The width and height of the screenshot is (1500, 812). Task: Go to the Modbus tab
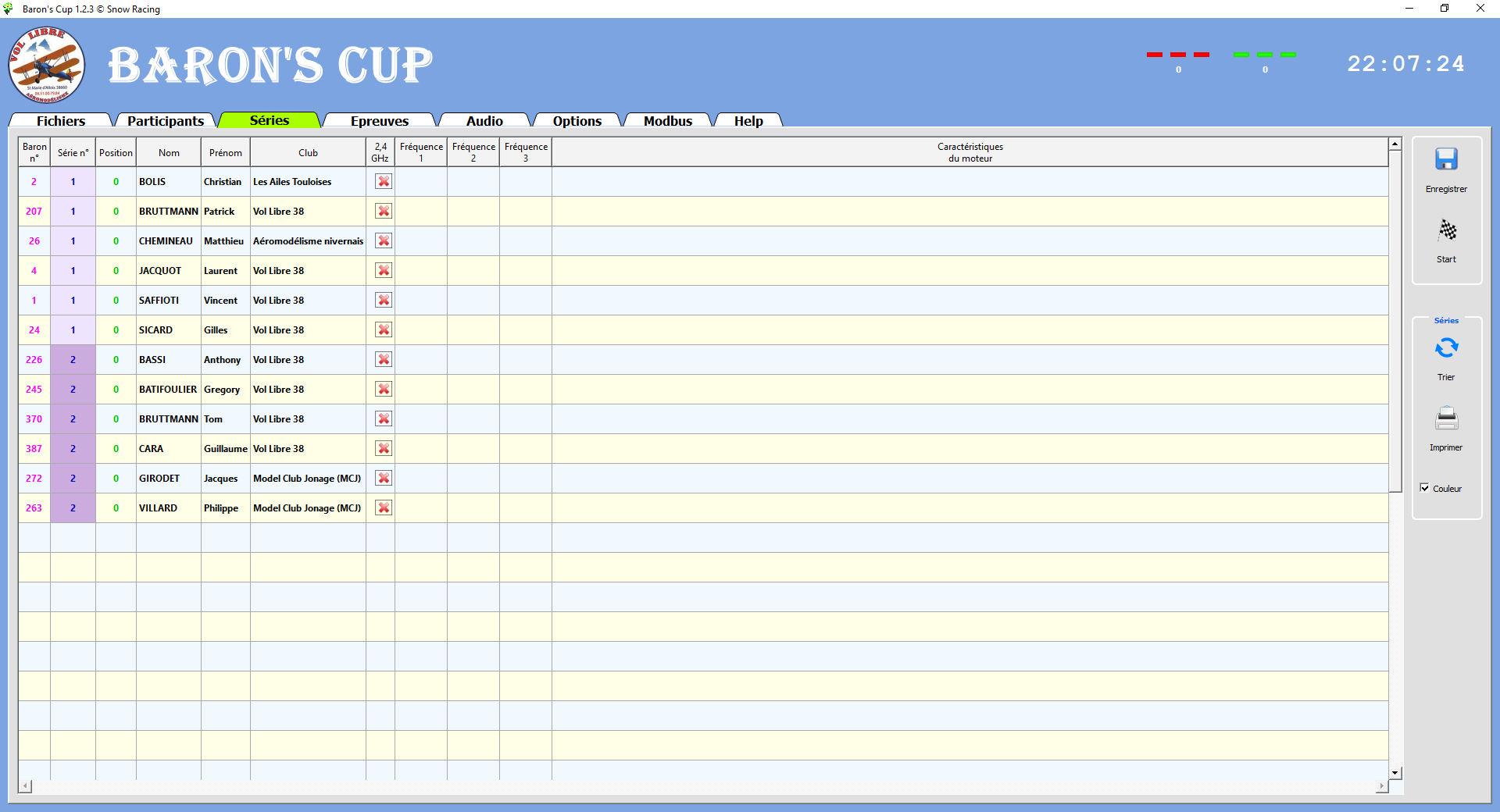pos(668,121)
